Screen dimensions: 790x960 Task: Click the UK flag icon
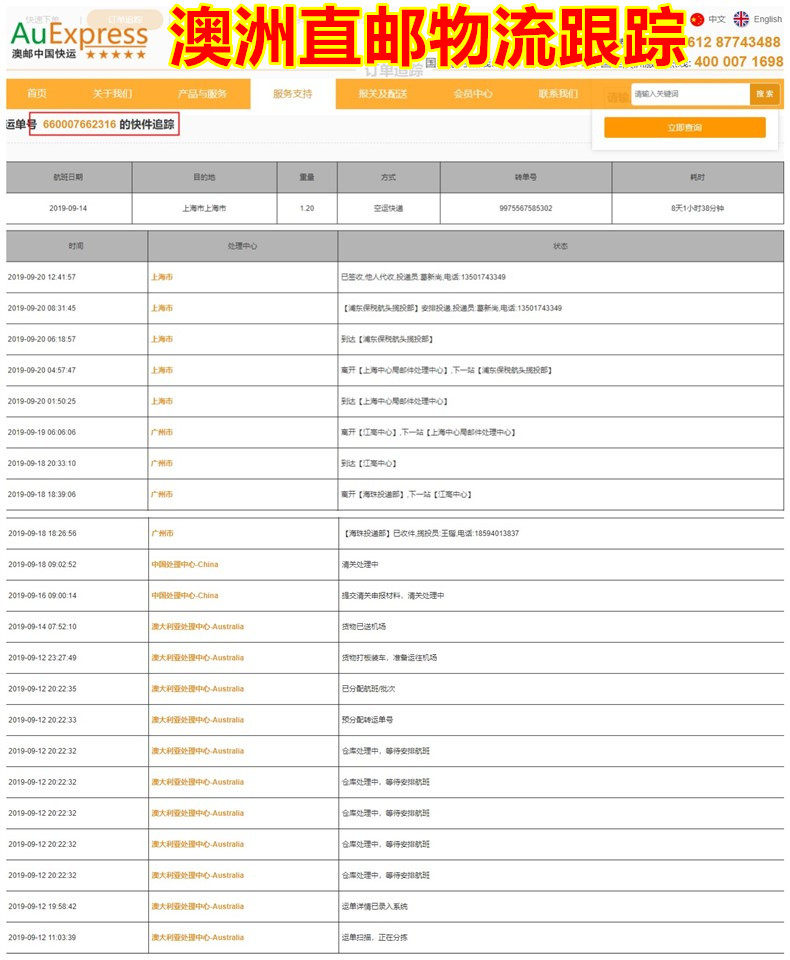click(x=741, y=19)
